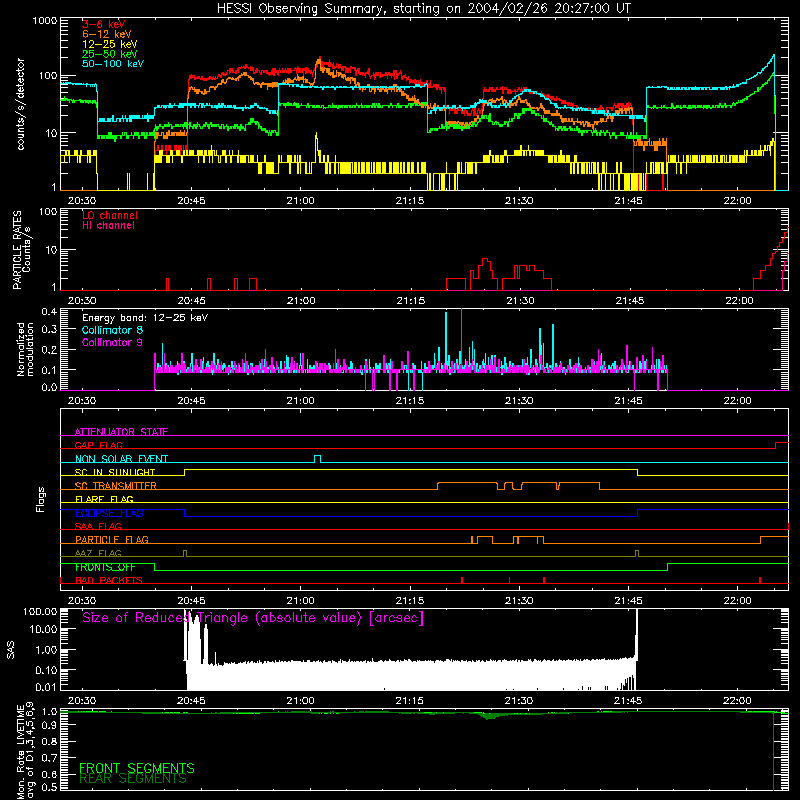This screenshot has width=800, height=800.
Task: Click the 22:00 tick label under particle rates plot
Action: click(x=739, y=301)
